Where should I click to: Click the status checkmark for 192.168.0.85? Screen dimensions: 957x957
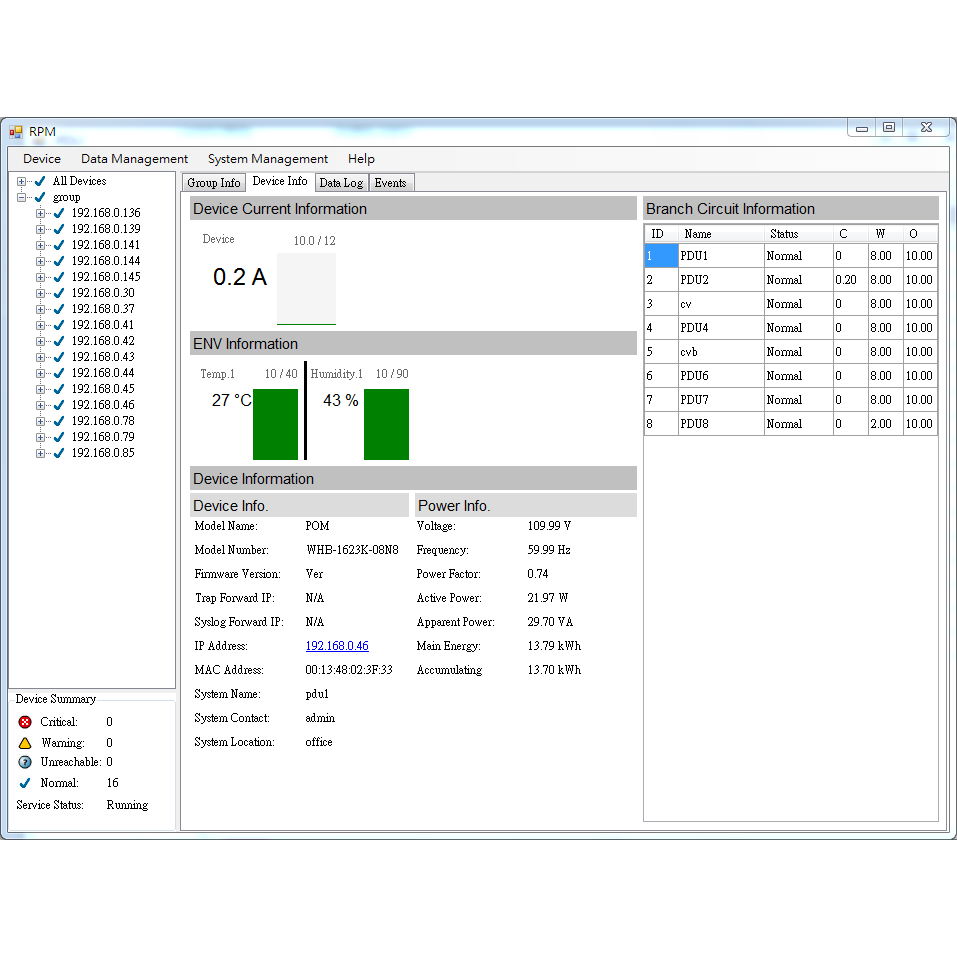pos(59,453)
